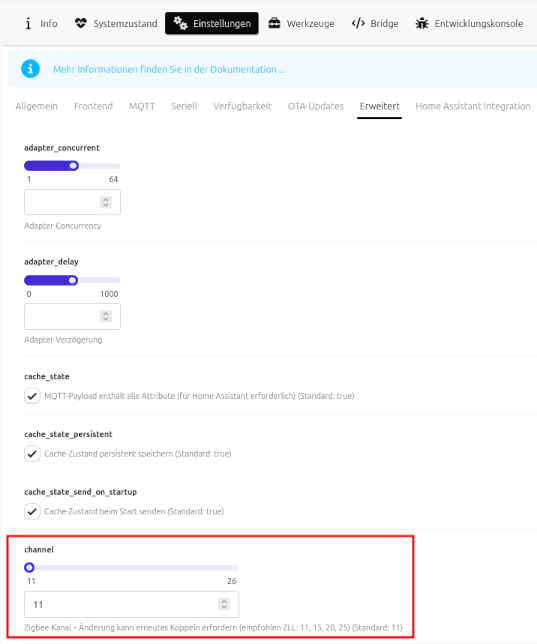The width and height of the screenshot is (537, 644).
Task: Click the Entwicklungskonsole bug icon
Action: click(x=422, y=23)
